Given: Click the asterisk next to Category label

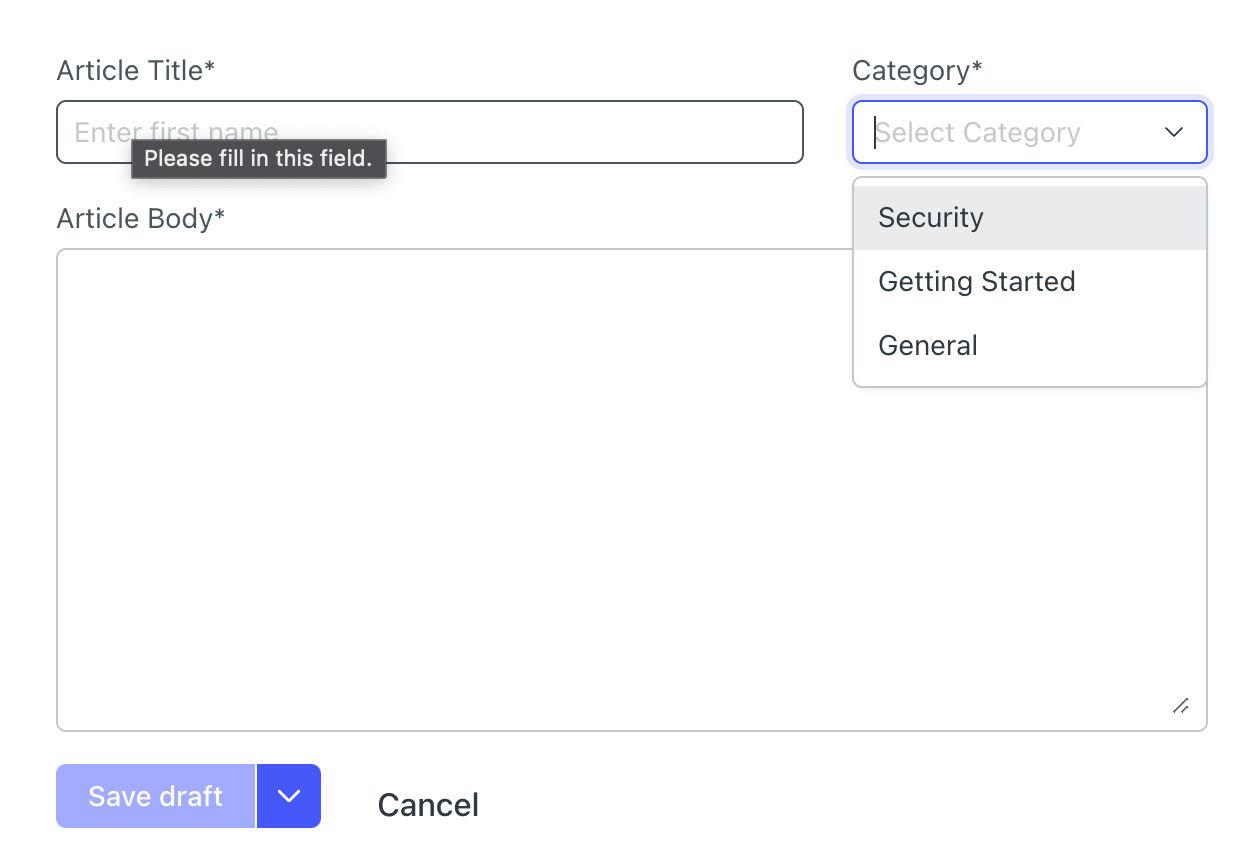Looking at the screenshot, I should (x=977, y=68).
